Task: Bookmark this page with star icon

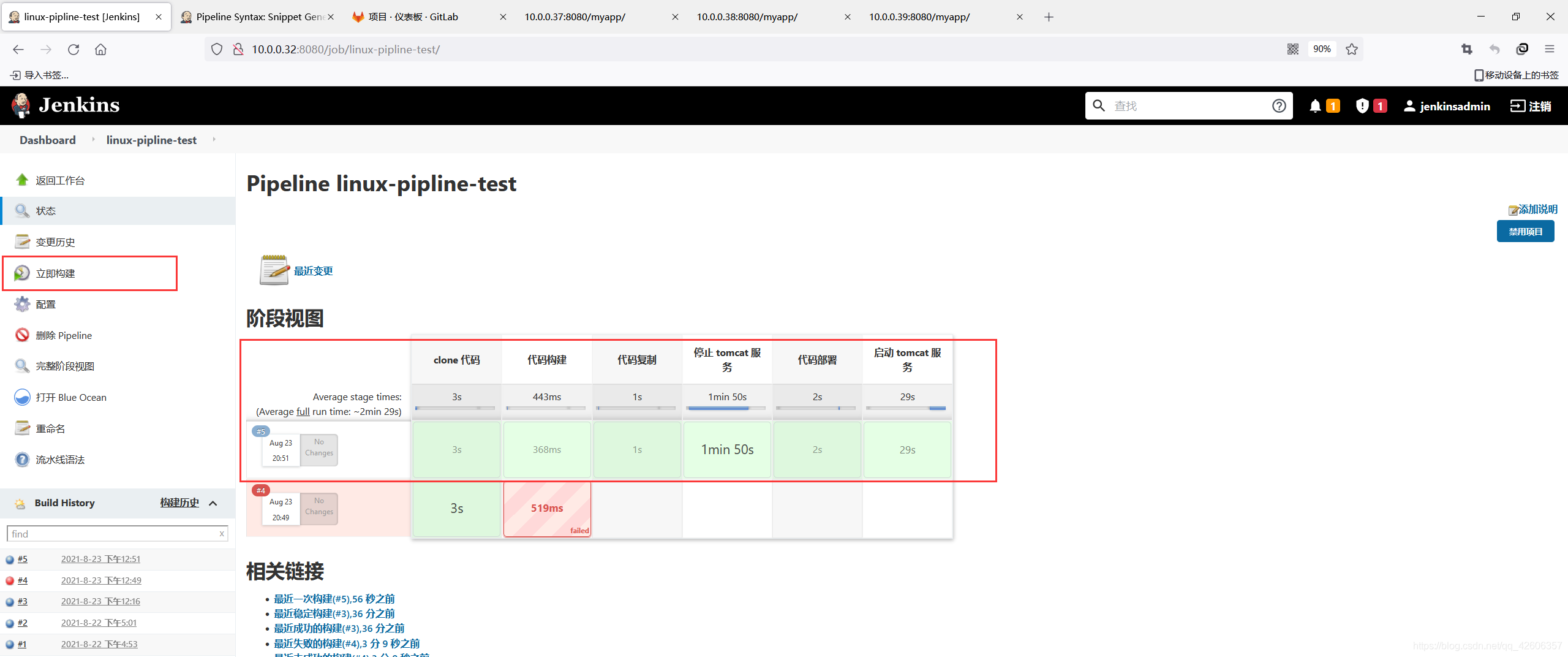Action: [x=1352, y=50]
